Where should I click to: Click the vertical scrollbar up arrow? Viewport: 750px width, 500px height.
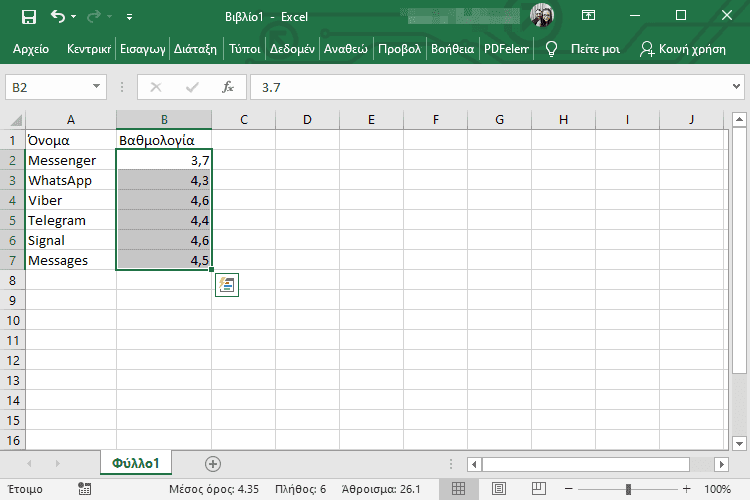[x=739, y=119]
